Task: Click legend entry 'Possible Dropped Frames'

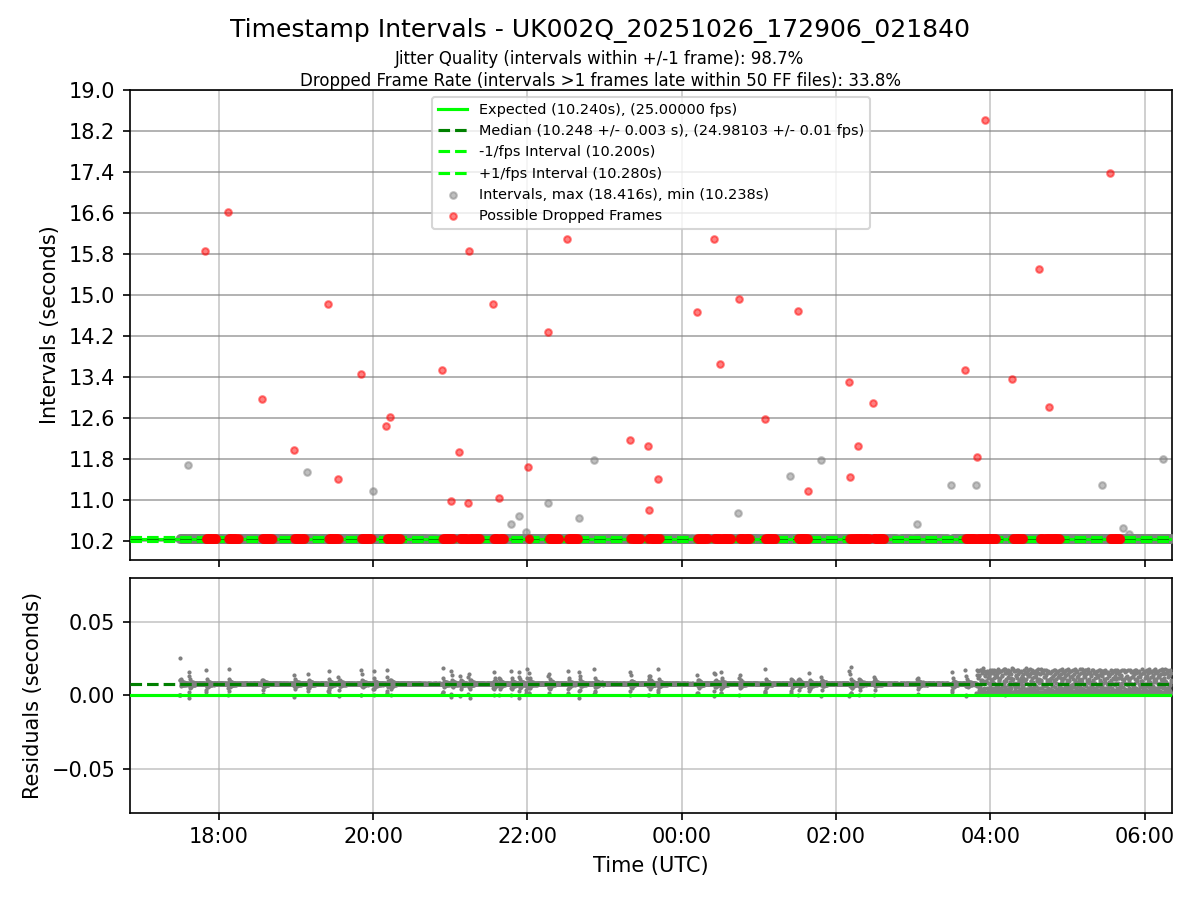Action: 570,215
